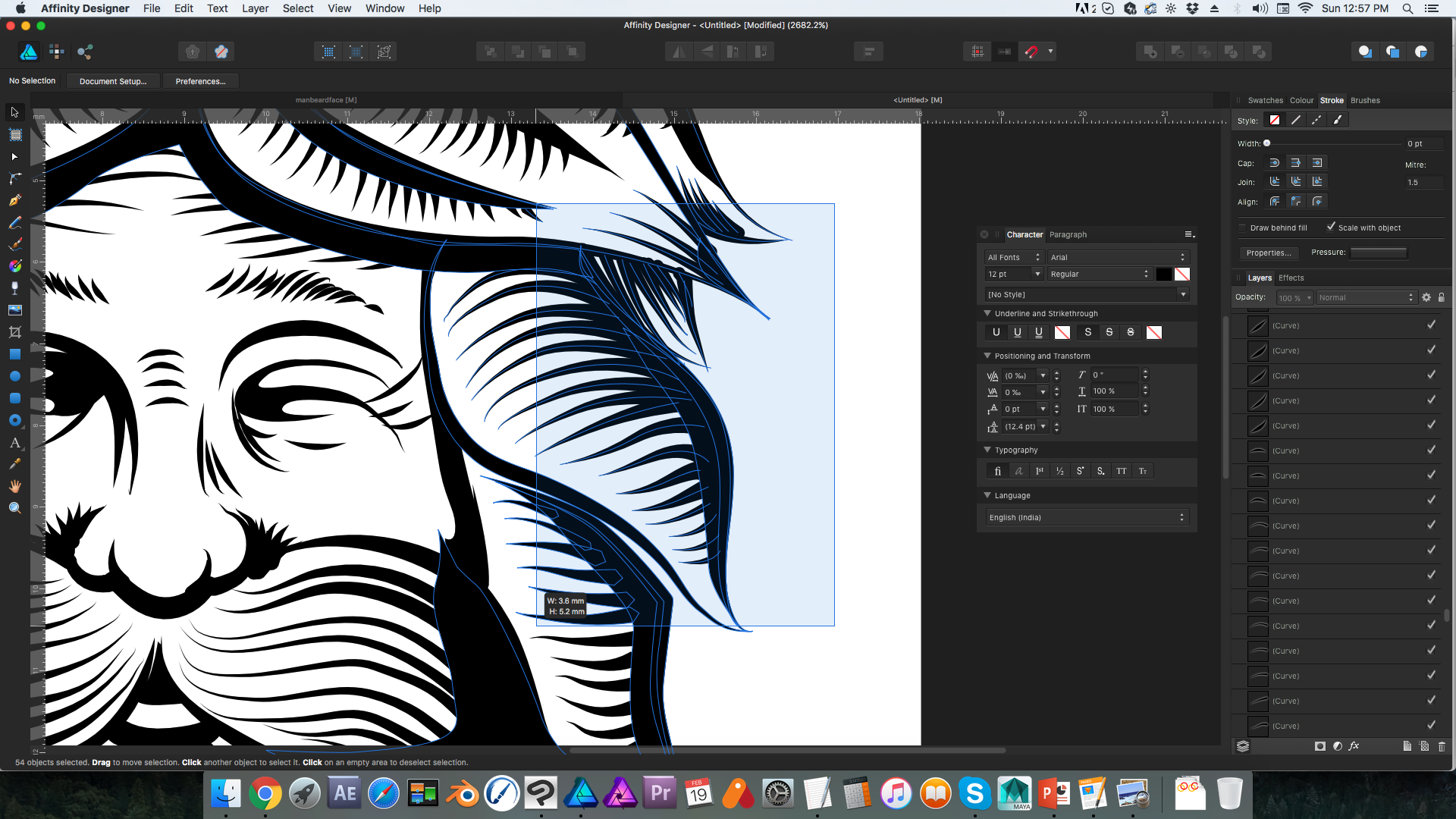Open the font family dropdown showing Arial
Viewport: 1456px width, 819px height.
1118,257
